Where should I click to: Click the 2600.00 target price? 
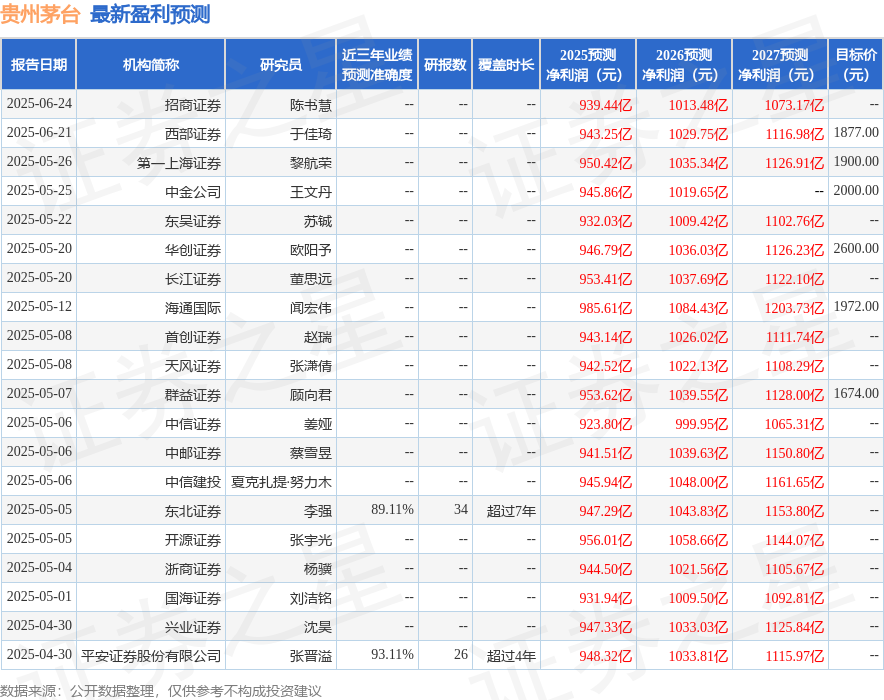[856, 249]
